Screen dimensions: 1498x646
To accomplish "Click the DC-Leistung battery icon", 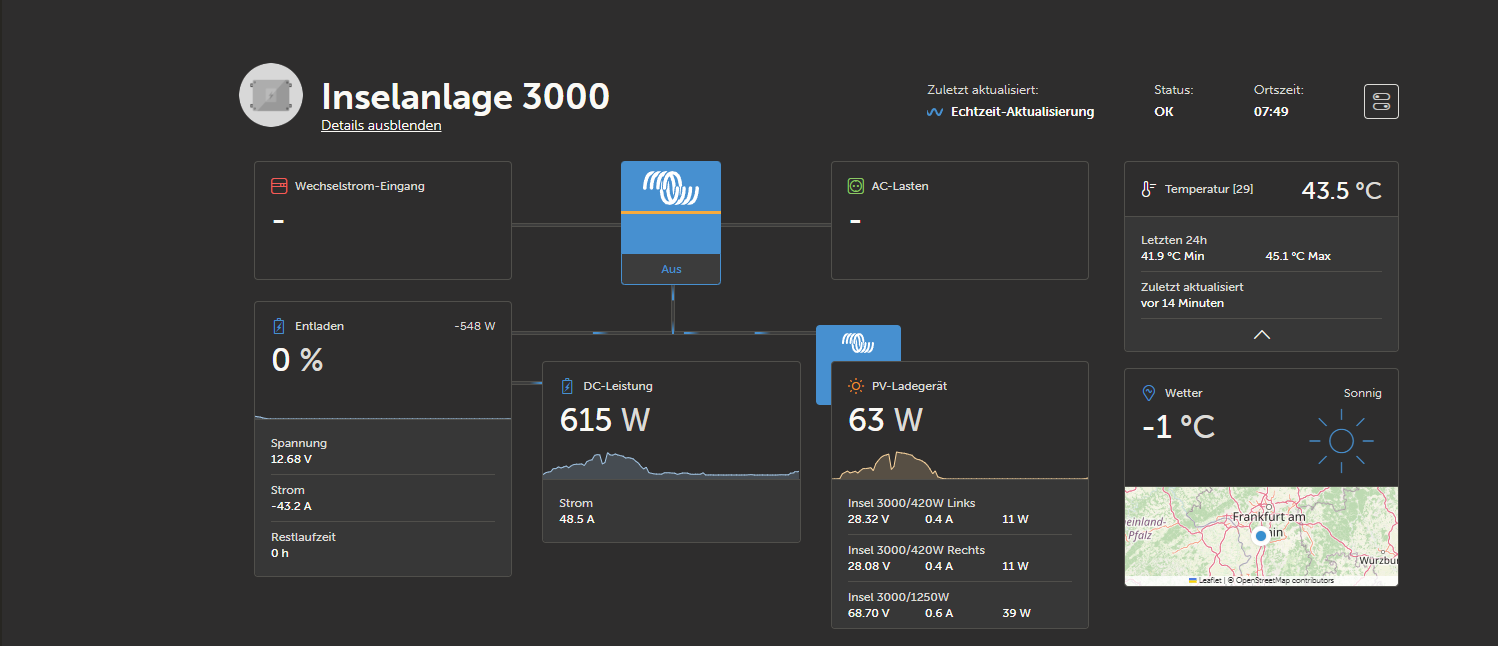I will 567,386.
